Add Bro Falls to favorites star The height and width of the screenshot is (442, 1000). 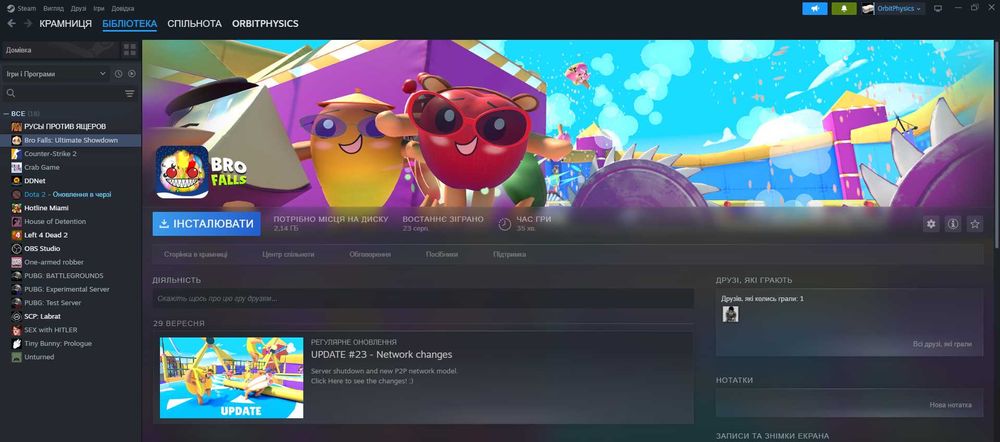(x=974, y=224)
